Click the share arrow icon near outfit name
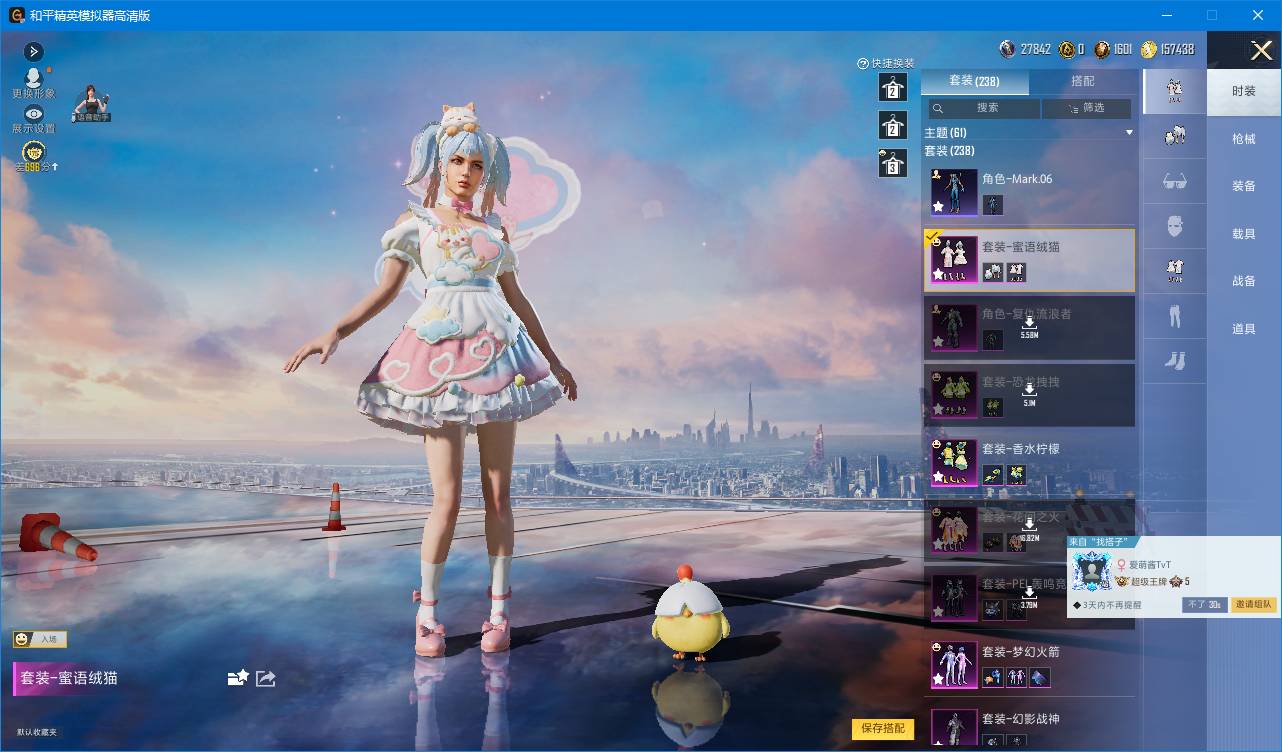This screenshot has height=752, width=1282. 265,678
